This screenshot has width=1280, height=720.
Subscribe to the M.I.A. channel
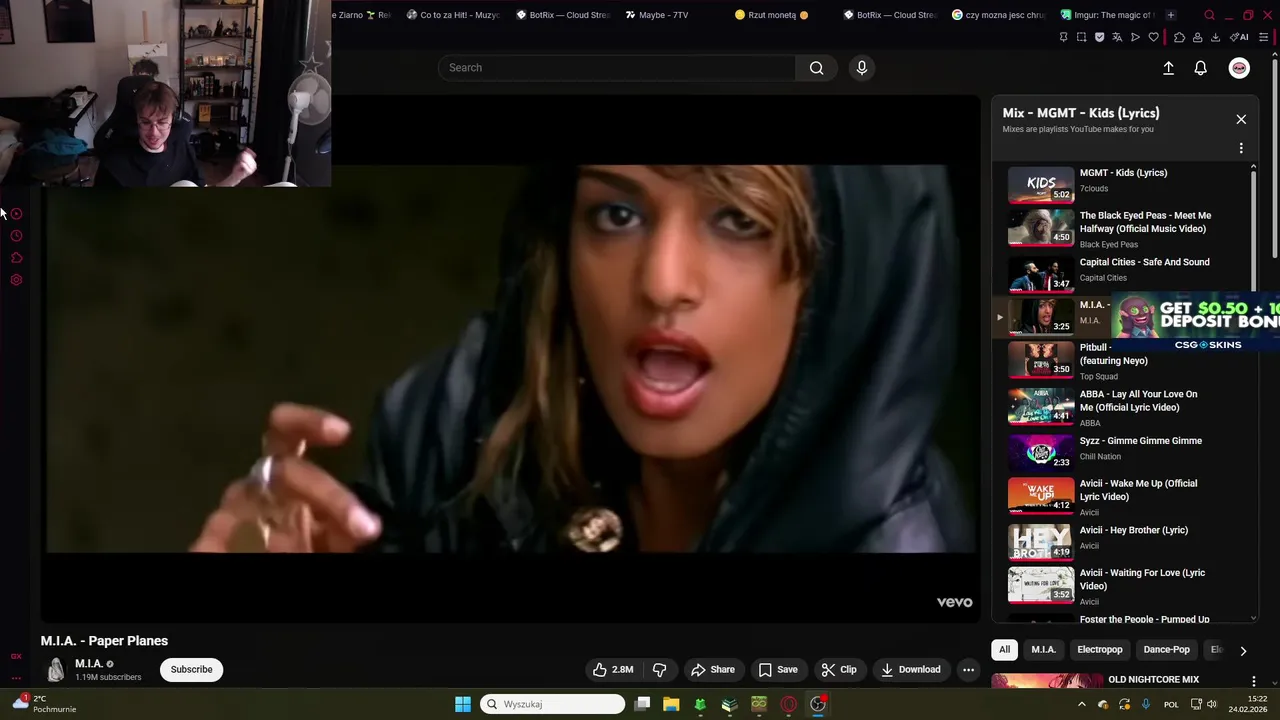pos(191,670)
